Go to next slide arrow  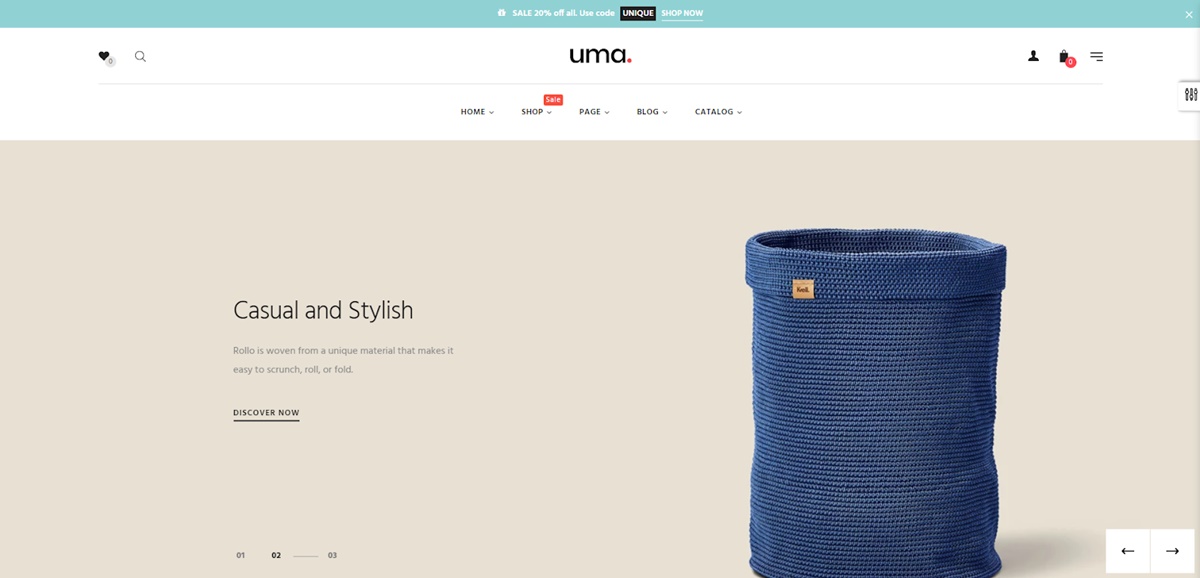(x=1172, y=551)
